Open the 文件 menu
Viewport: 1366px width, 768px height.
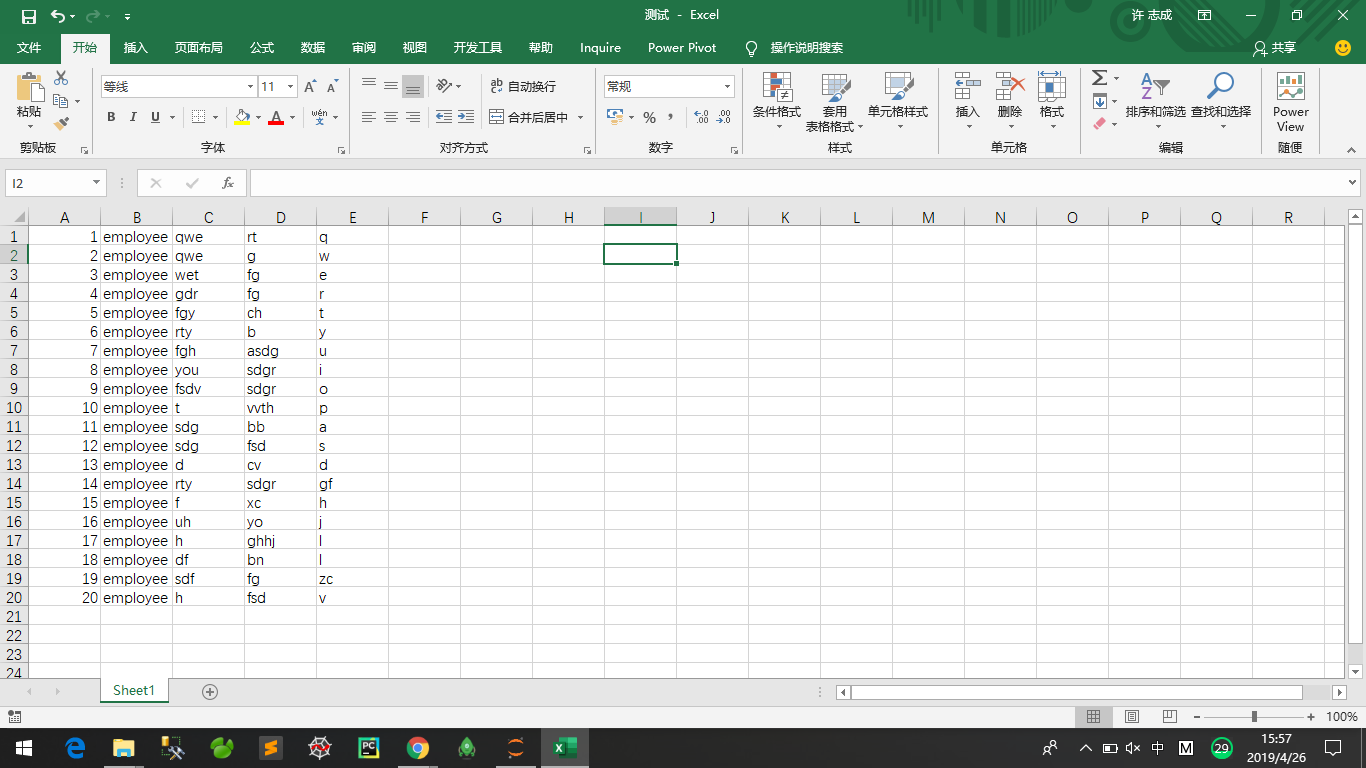pyautogui.click(x=30, y=47)
